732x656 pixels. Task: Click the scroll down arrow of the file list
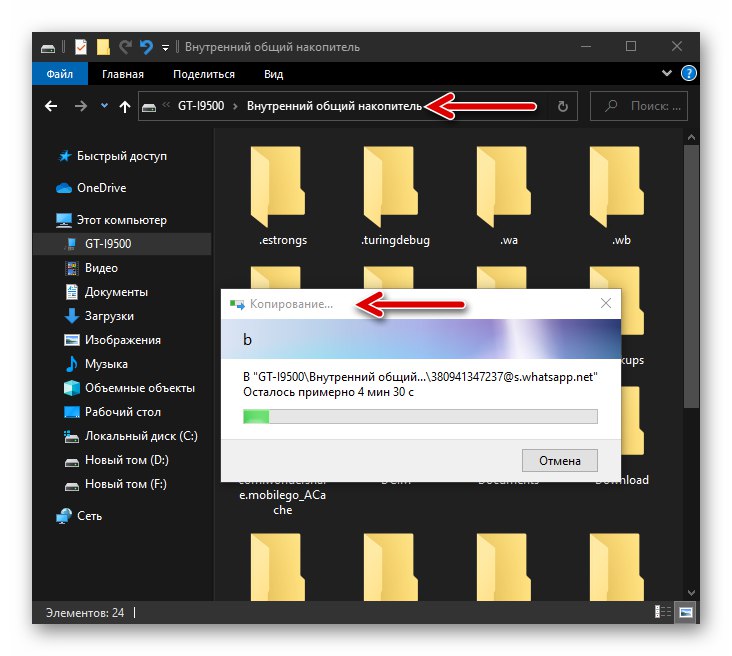click(x=691, y=593)
